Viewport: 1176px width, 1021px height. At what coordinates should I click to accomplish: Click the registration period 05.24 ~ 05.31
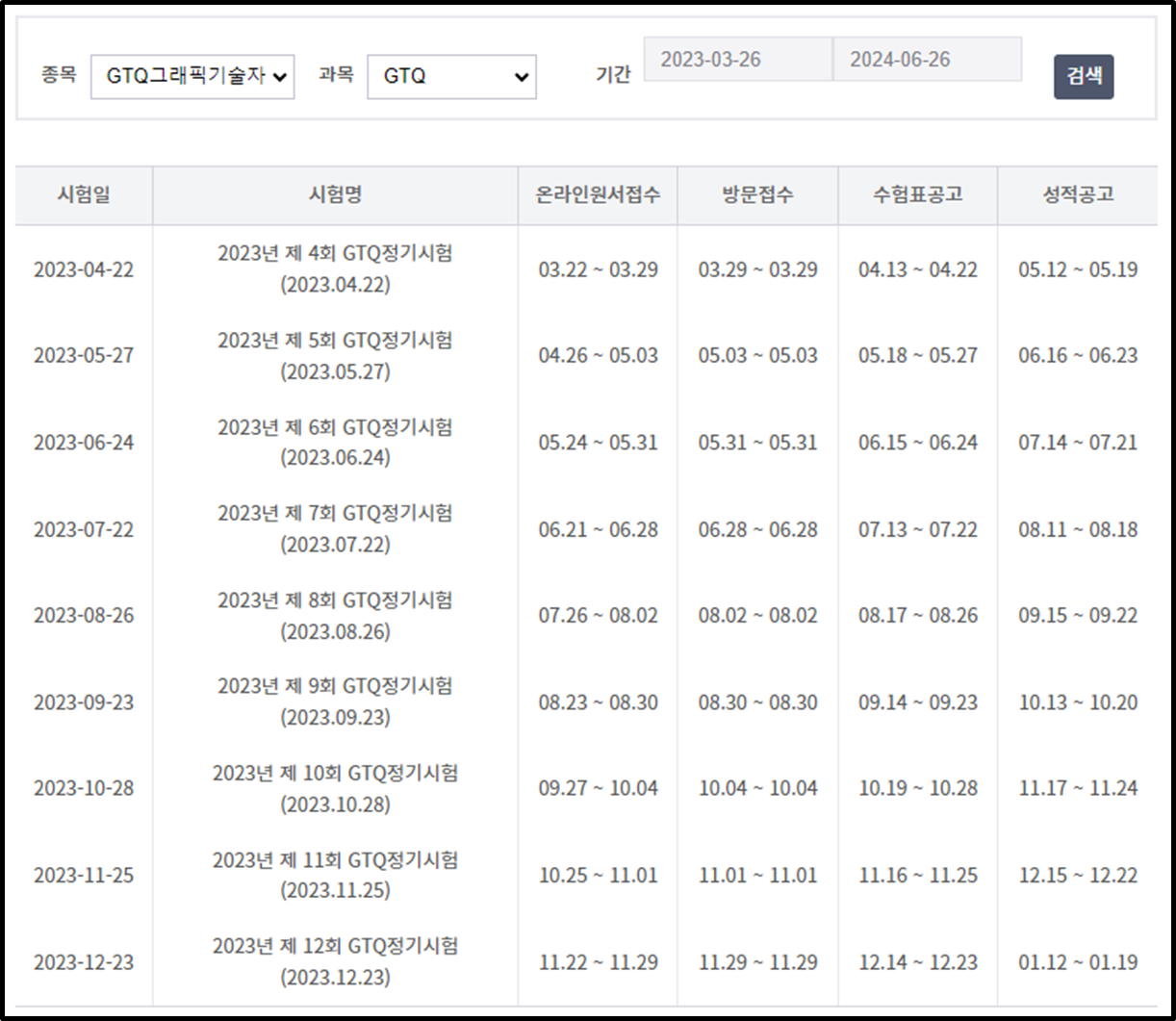tap(598, 443)
